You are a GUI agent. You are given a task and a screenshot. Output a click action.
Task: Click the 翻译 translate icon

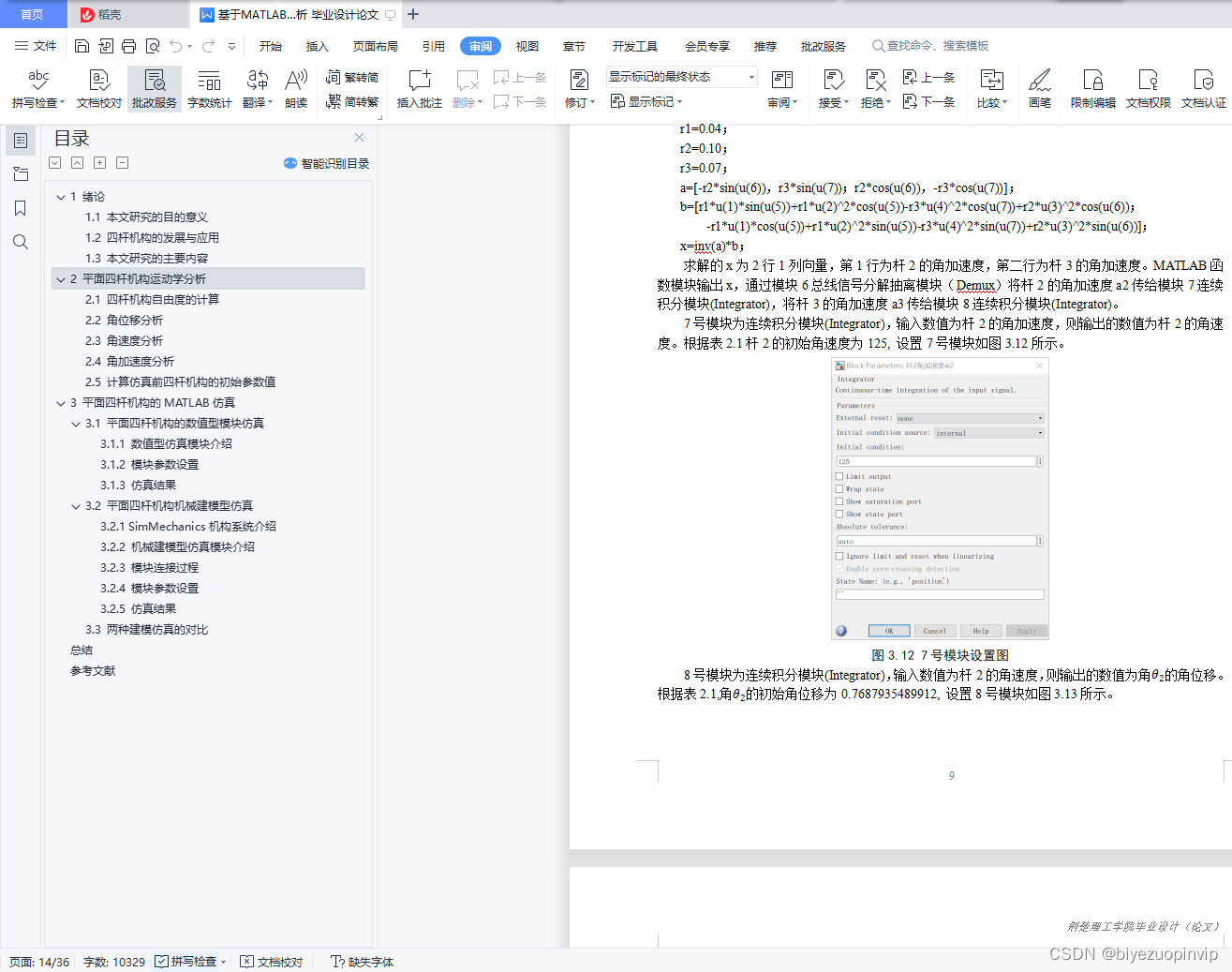[258, 89]
